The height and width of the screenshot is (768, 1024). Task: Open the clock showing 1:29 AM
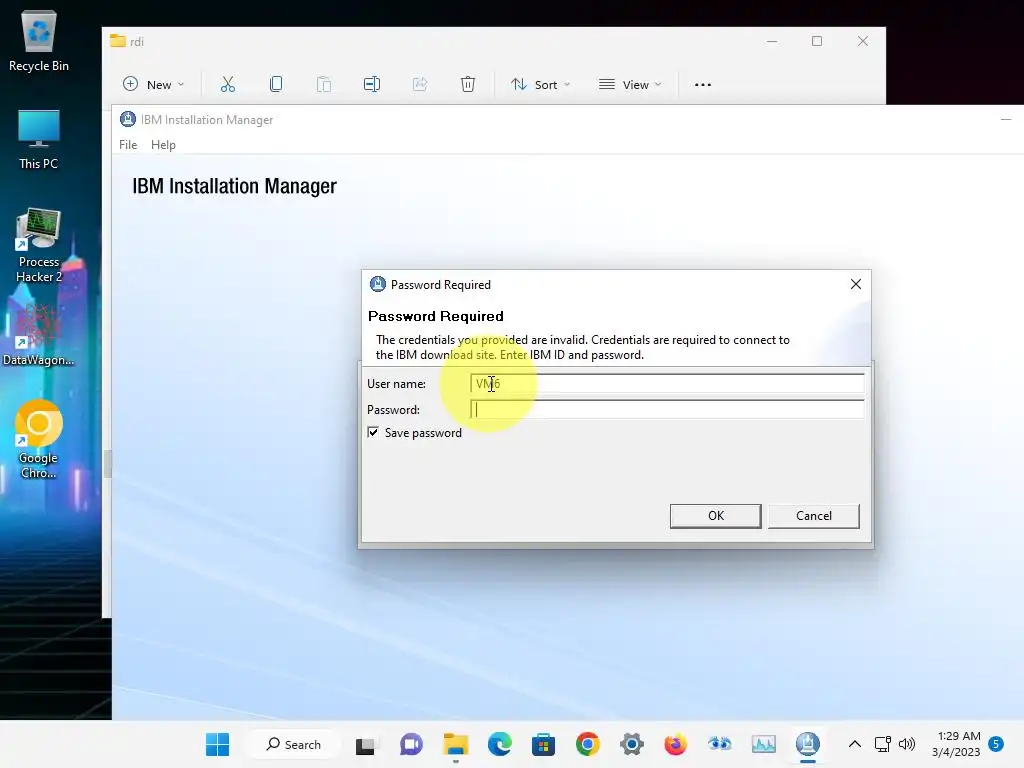click(956, 744)
